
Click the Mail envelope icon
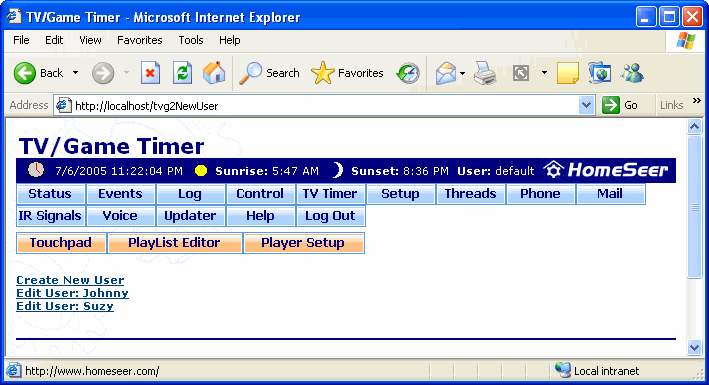(446, 73)
